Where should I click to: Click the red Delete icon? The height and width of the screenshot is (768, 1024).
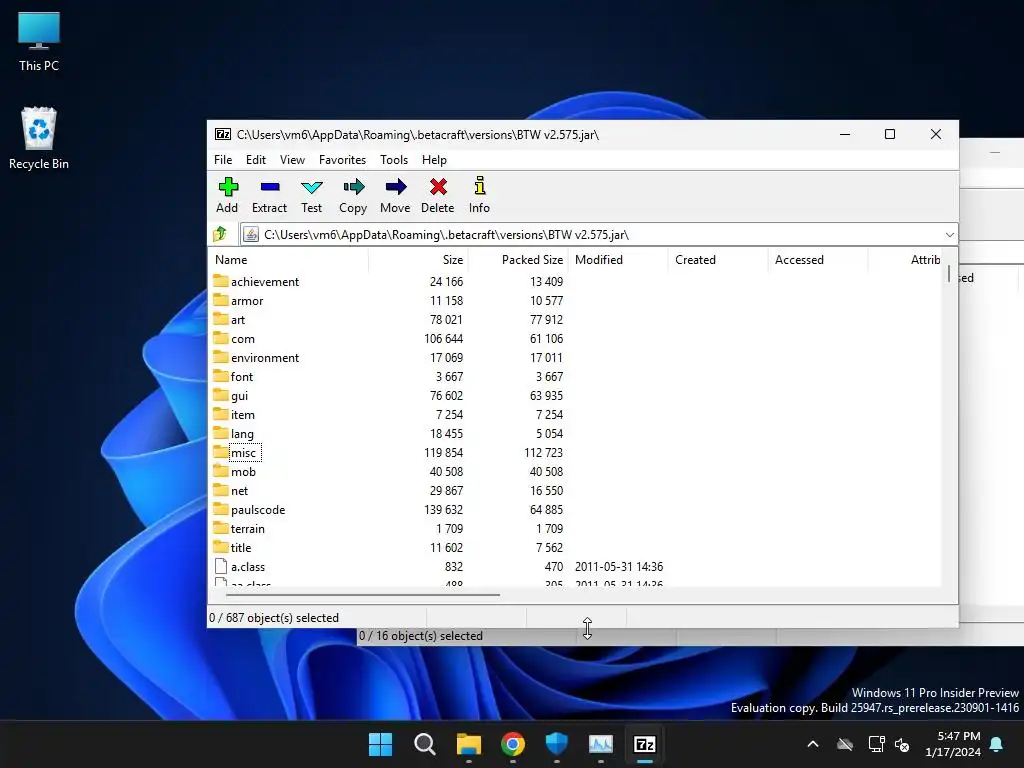click(x=437, y=194)
